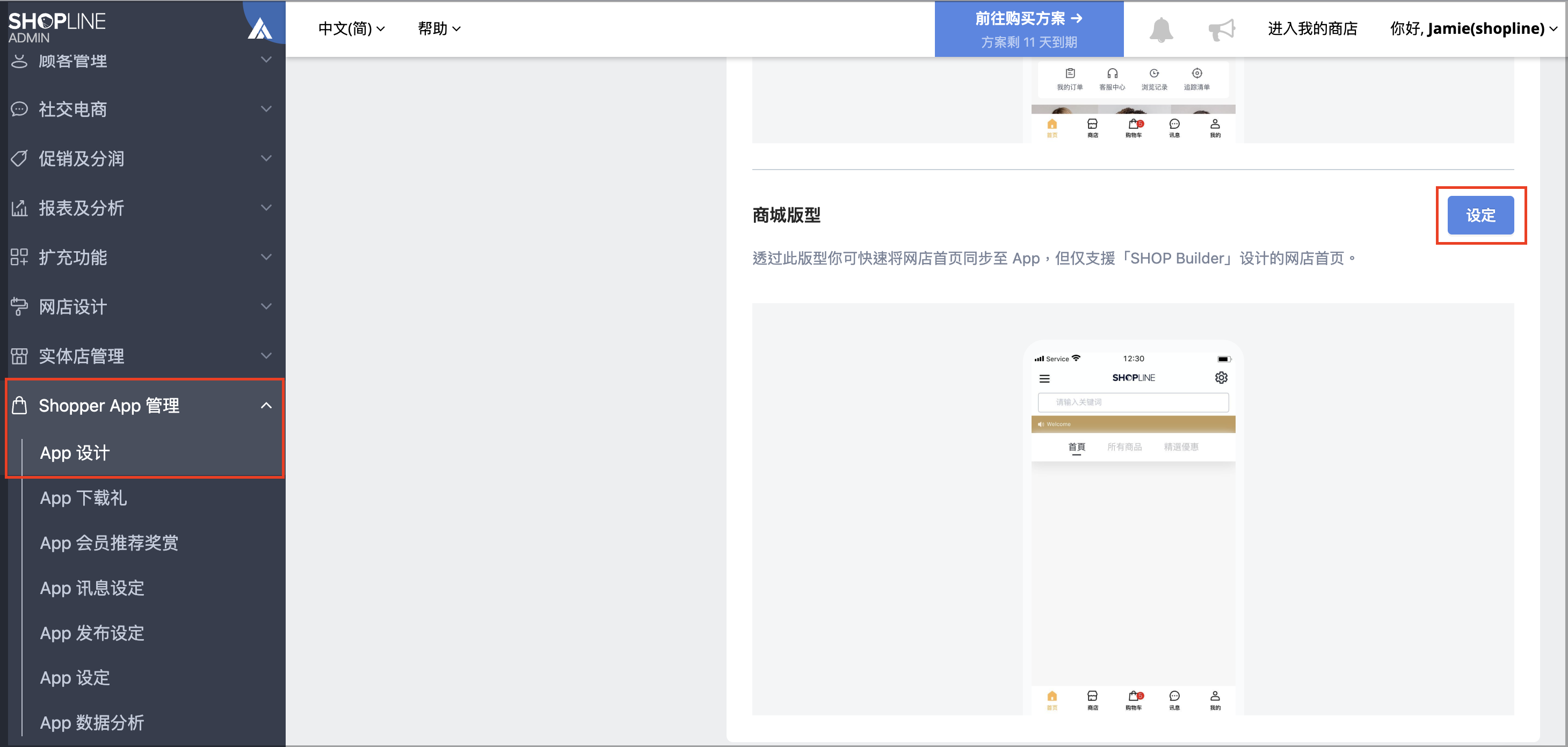Click the gear icon in phone preview
1568x747 pixels.
(1221, 378)
